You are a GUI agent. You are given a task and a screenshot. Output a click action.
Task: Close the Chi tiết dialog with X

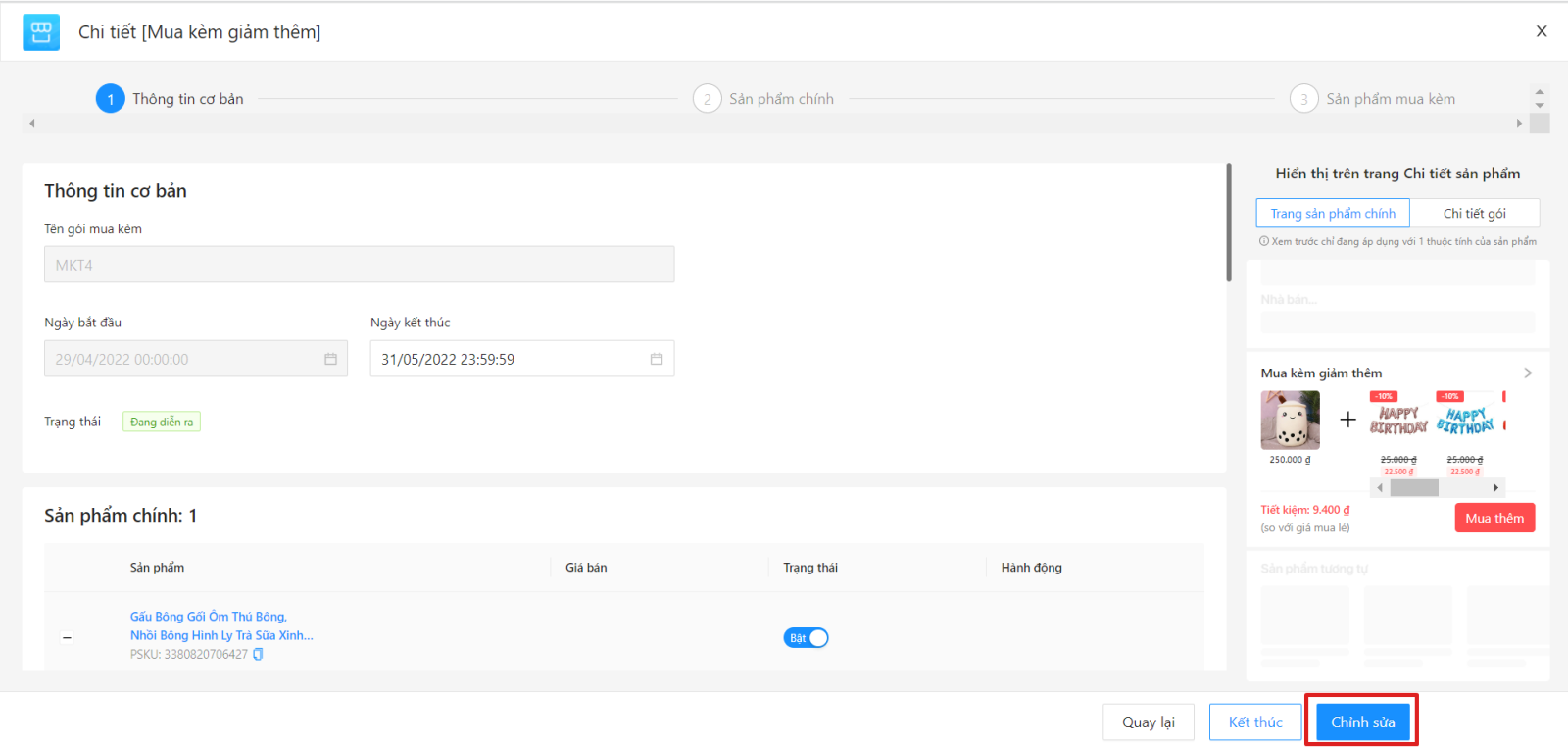click(1542, 31)
